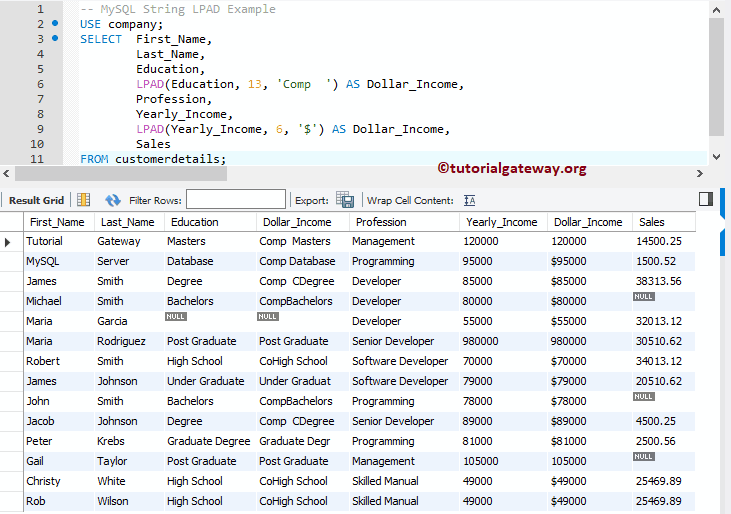731x514 pixels.
Task: Click right arrow of horizontal scrollbar
Action: (700, 174)
